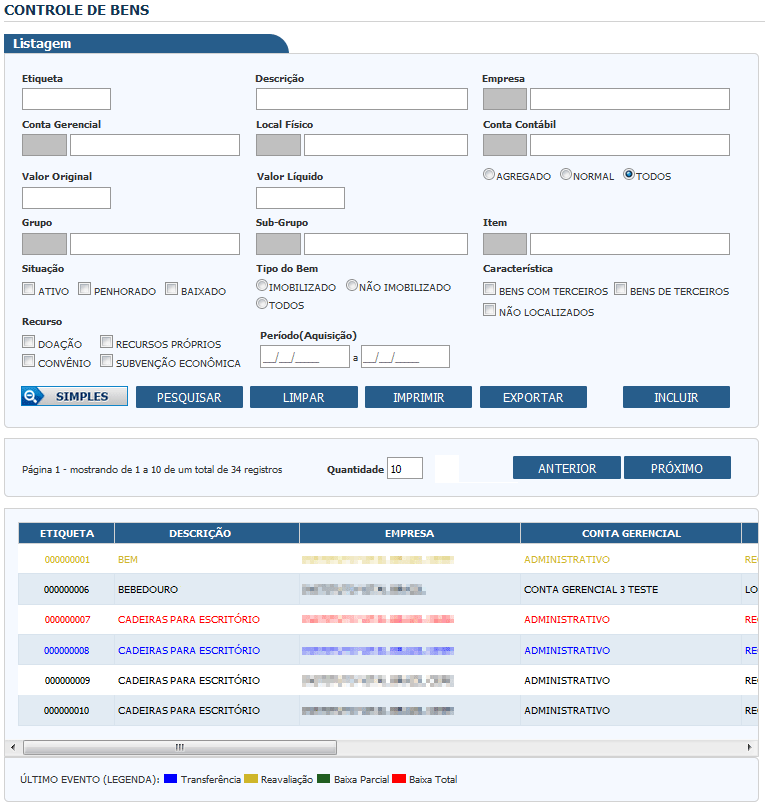Image resolution: width=765 pixels, height=807 pixels.
Task: Click the Empresa name input field
Action: pyautogui.click(x=630, y=99)
